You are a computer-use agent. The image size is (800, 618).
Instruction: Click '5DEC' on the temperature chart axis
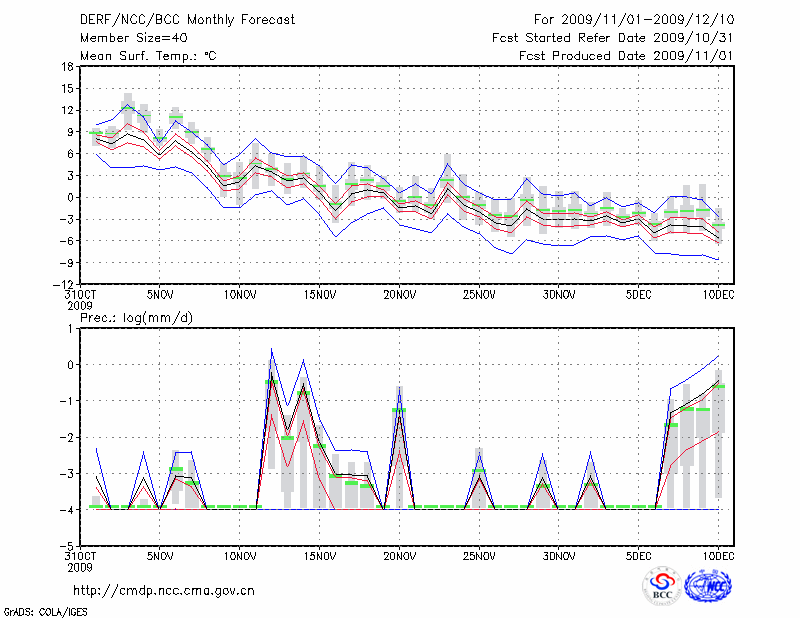[x=639, y=295]
